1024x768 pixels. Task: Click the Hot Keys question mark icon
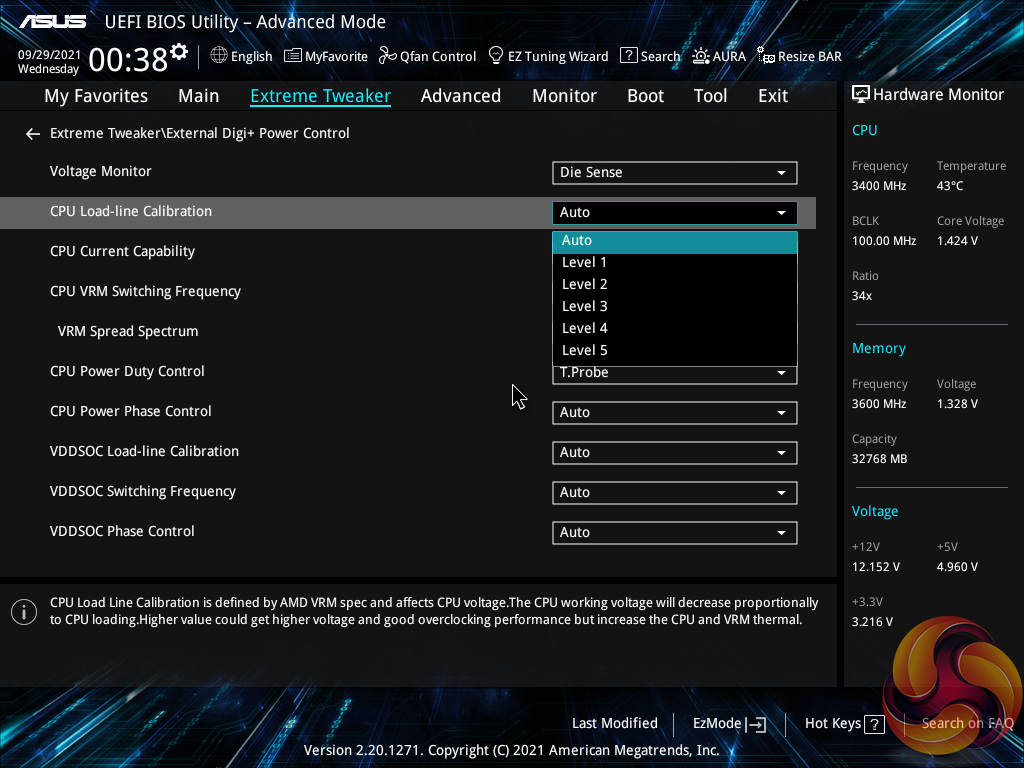click(x=874, y=724)
